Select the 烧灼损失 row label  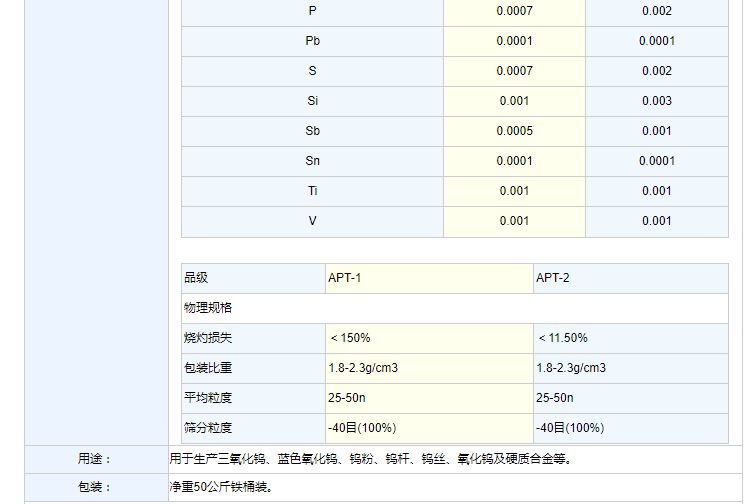(x=208, y=338)
